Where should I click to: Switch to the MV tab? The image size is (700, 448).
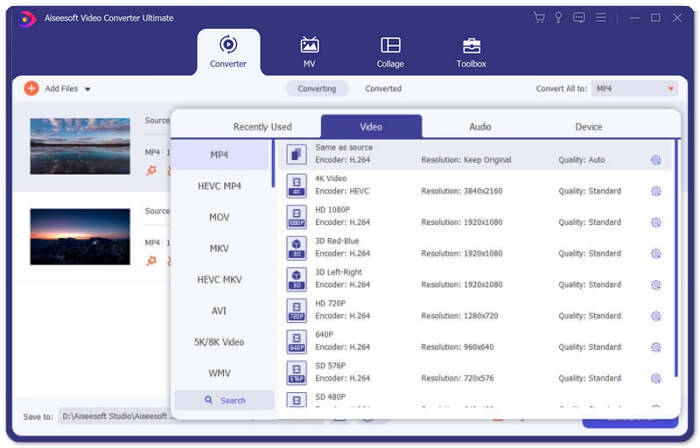(x=309, y=52)
